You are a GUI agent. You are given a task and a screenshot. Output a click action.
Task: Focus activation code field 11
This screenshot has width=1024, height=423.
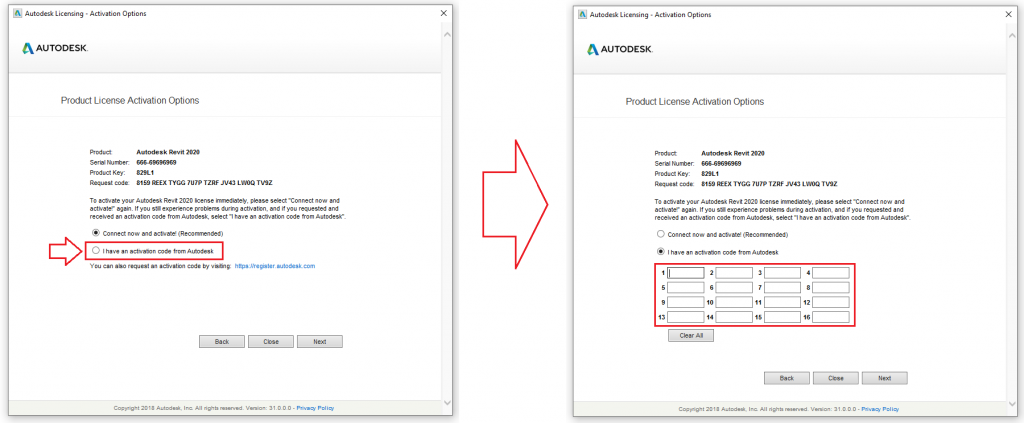[x=782, y=302]
